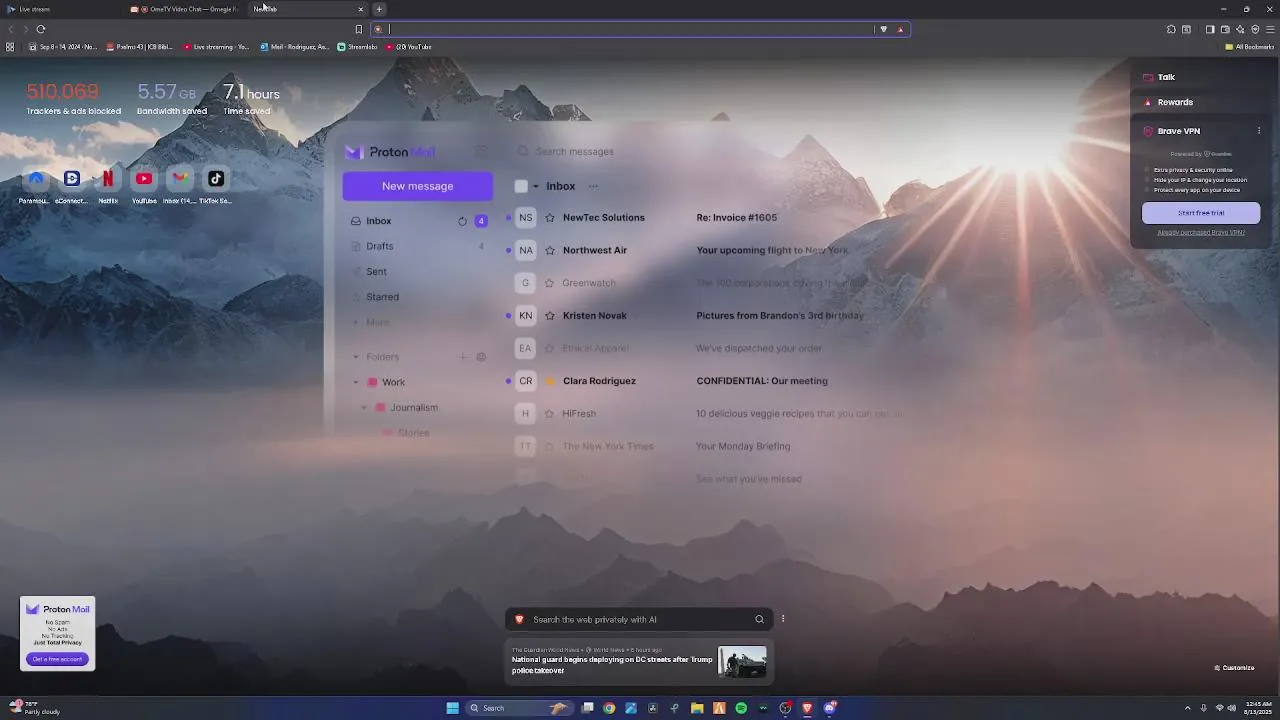Click Customize at bottom right
1280x720 pixels.
click(x=1234, y=668)
